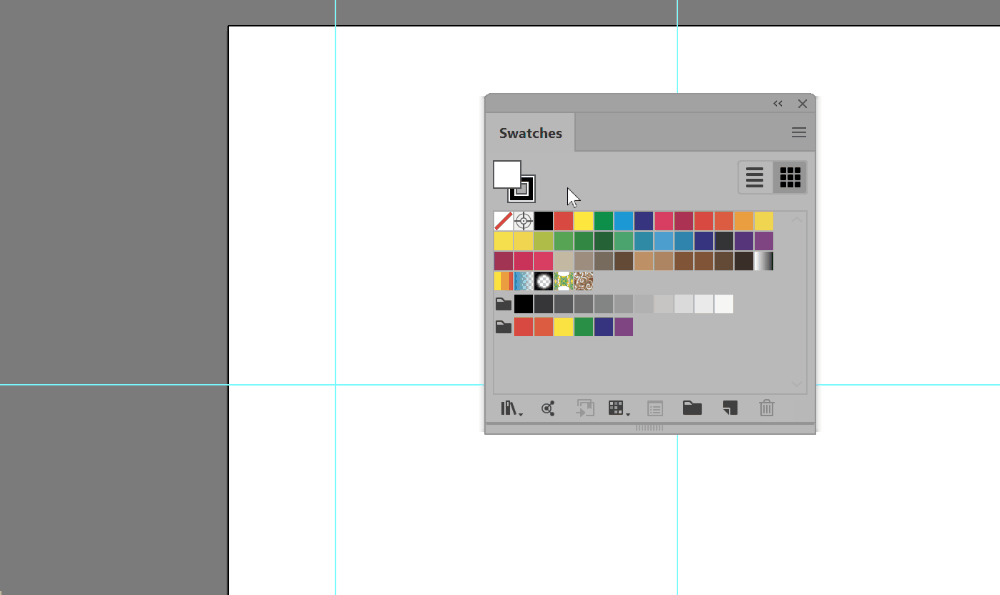Click the swatch list scroll up arrow
The width and height of the screenshot is (1000, 595).
pyautogui.click(x=797, y=219)
